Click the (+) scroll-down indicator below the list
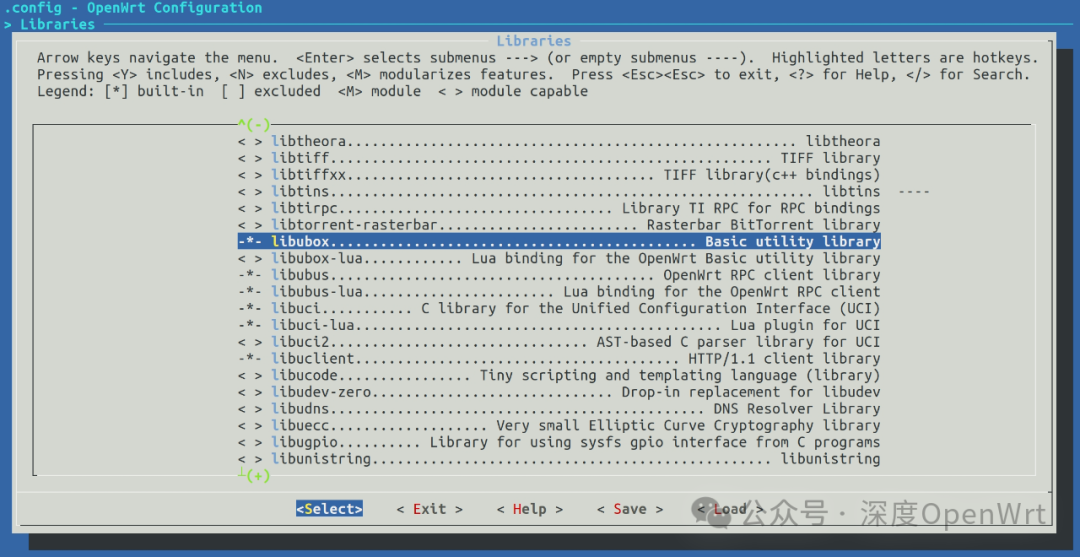The image size is (1080, 557). pos(254,475)
